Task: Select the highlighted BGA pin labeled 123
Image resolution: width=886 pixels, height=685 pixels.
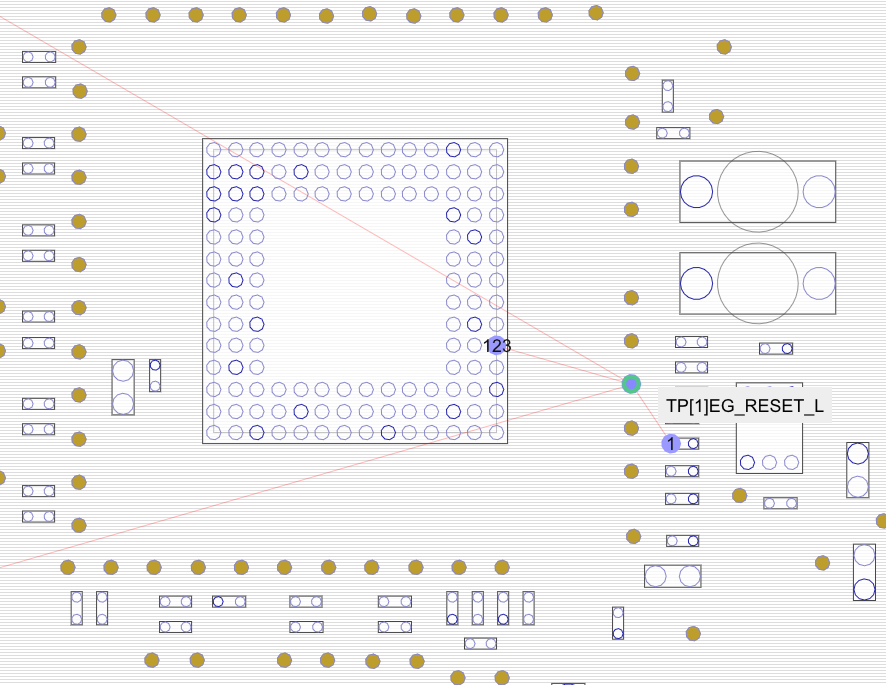Action: [x=496, y=346]
